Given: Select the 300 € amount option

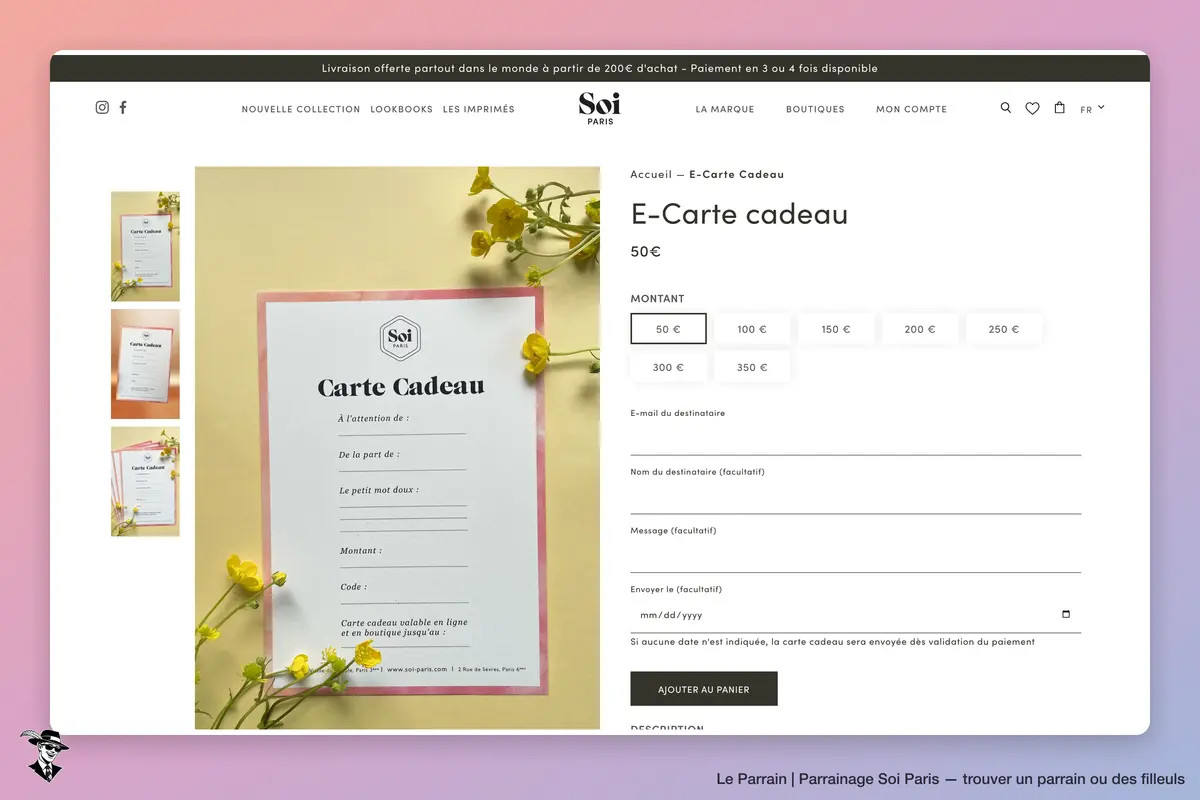Looking at the screenshot, I should pyautogui.click(x=668, y=367).
